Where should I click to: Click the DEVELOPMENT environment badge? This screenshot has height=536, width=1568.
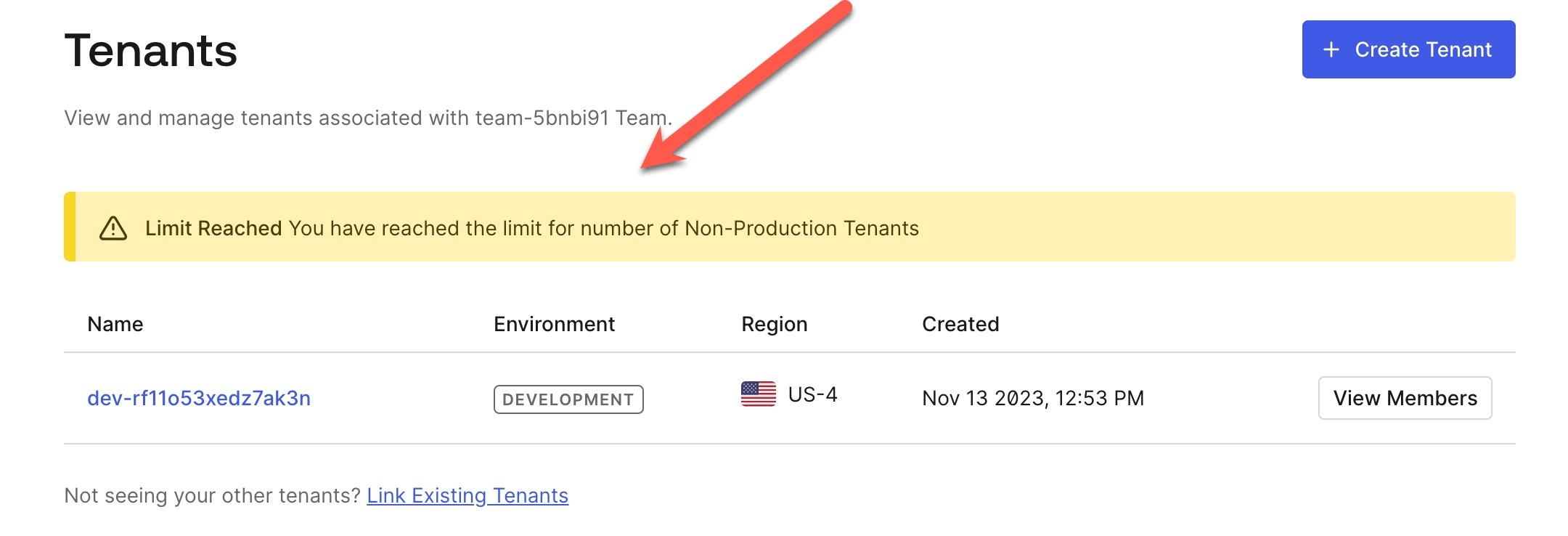click(568, 399)
